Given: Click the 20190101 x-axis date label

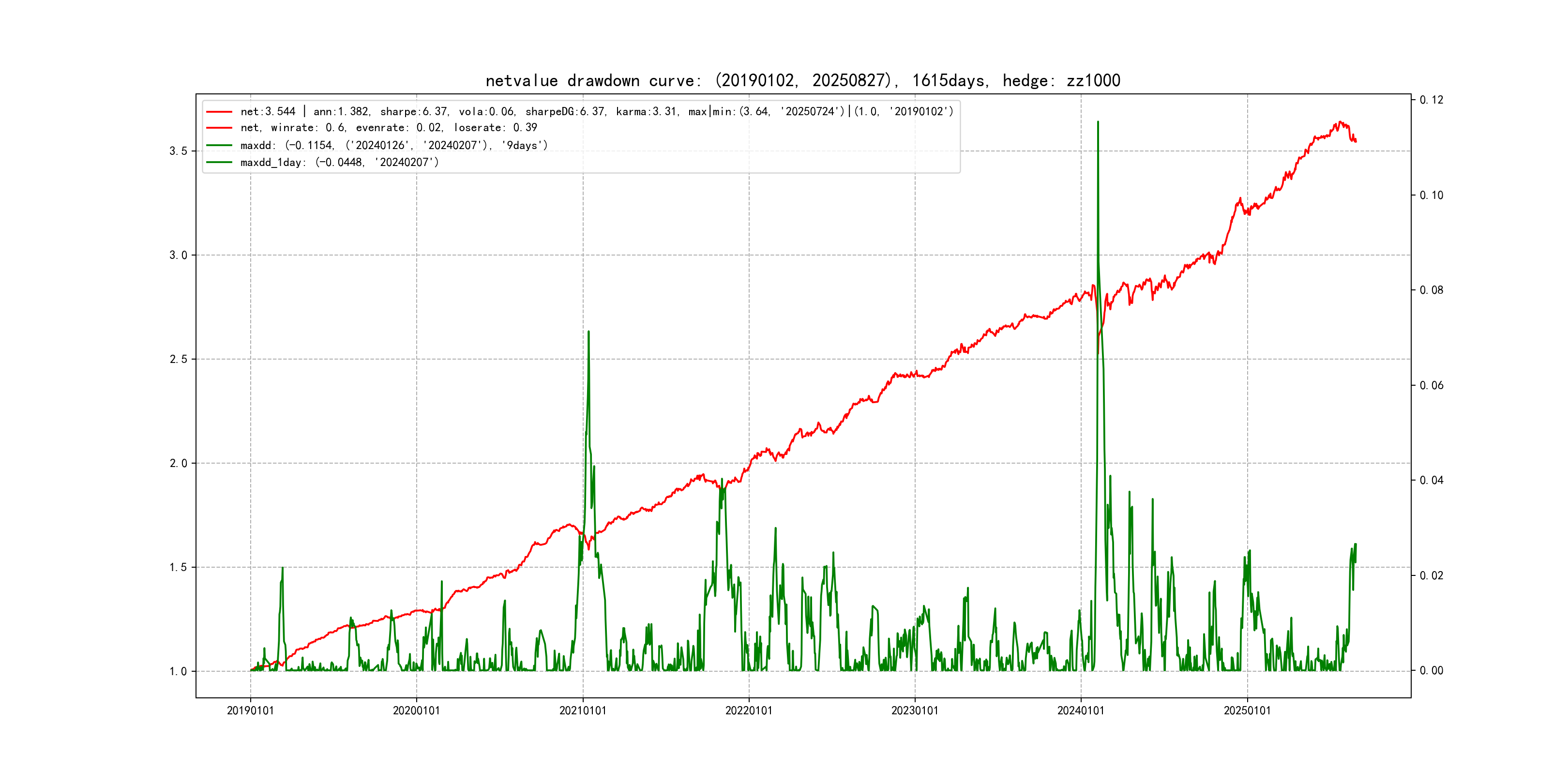Looking at the screenshot, I should pyautogui.click(x=250, y=711).
